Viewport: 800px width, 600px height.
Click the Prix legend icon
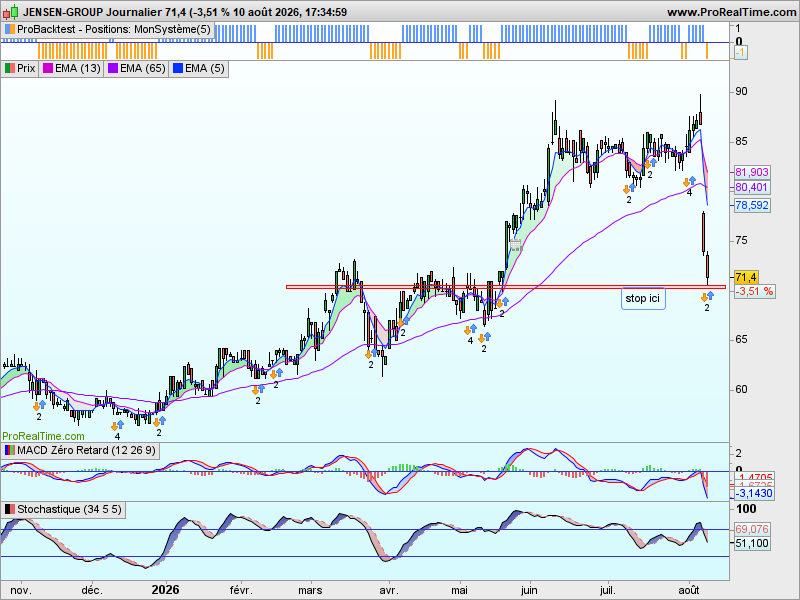point(10,68)
